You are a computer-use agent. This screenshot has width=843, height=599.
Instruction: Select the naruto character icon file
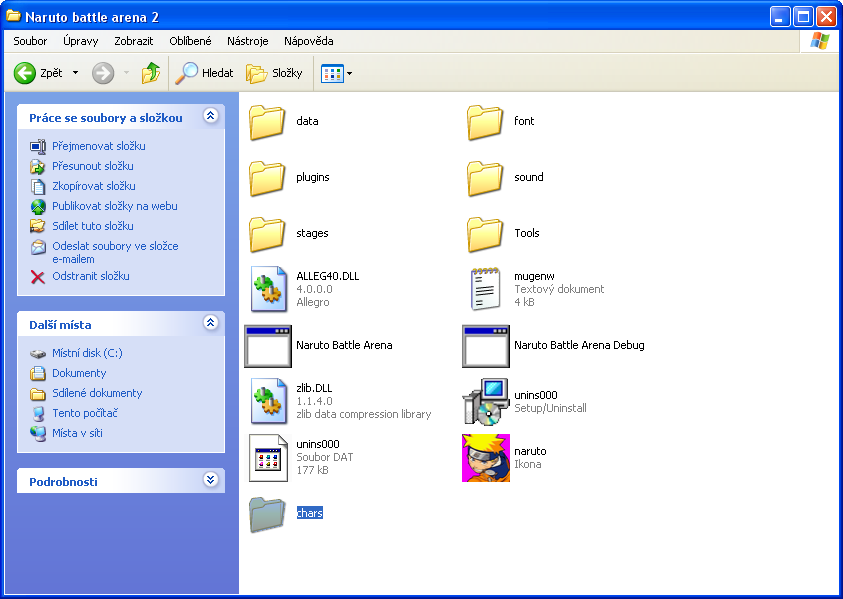click(x=486, y=458)
